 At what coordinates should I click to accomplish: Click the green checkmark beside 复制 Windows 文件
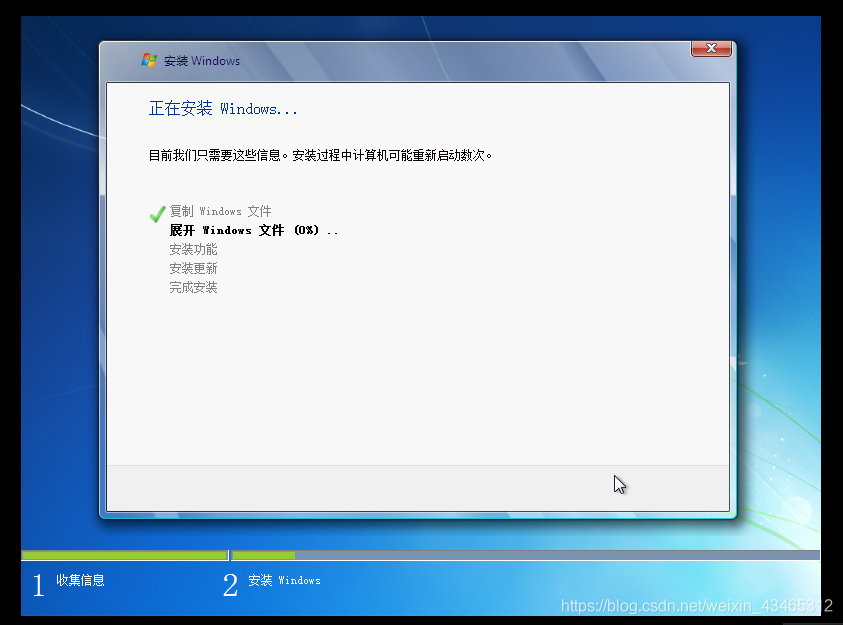158,214
